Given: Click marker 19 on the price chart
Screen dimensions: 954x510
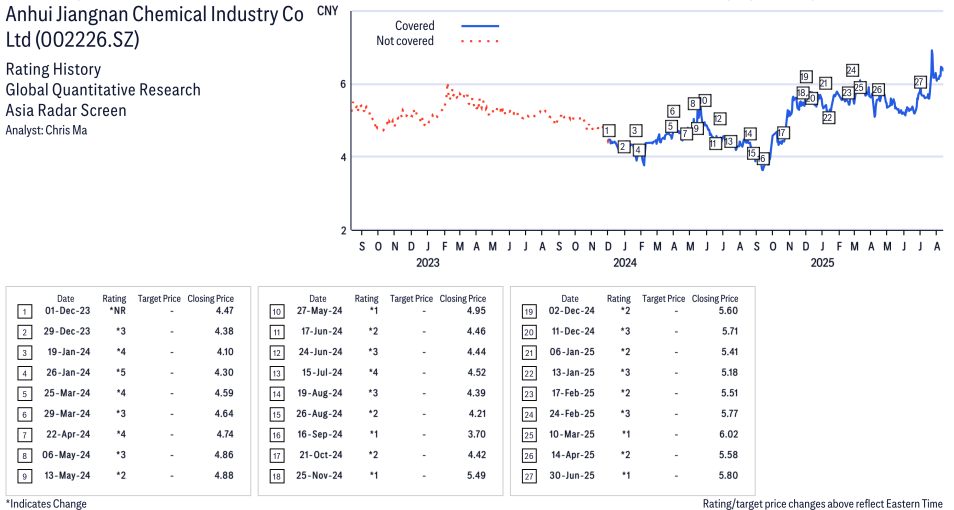Looking at the screenshot, I should [806, 77].
